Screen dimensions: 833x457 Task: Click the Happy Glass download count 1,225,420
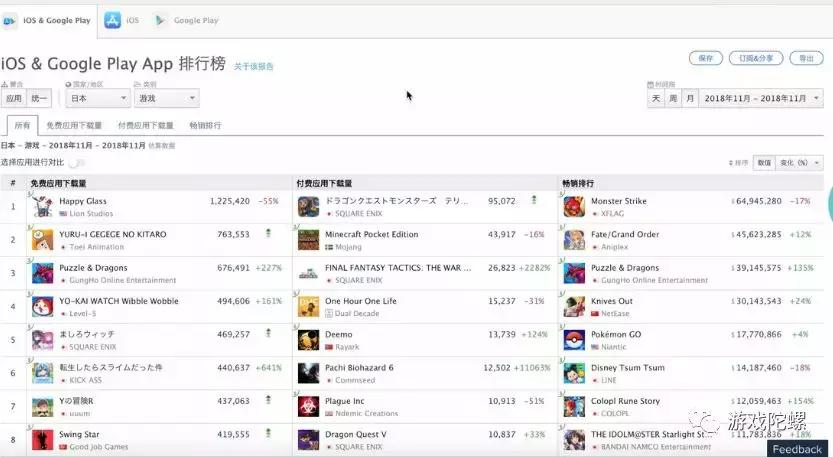230,201
